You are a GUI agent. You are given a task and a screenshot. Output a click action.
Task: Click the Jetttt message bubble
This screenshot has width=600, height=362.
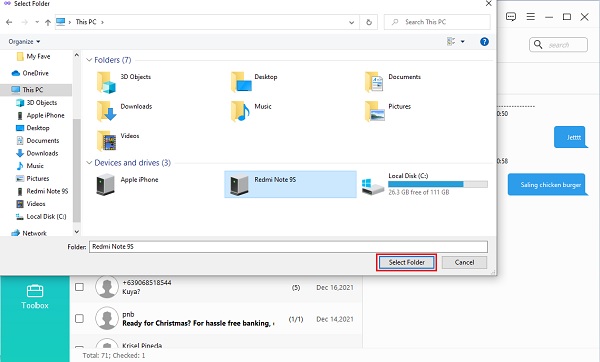pos(571,137)
